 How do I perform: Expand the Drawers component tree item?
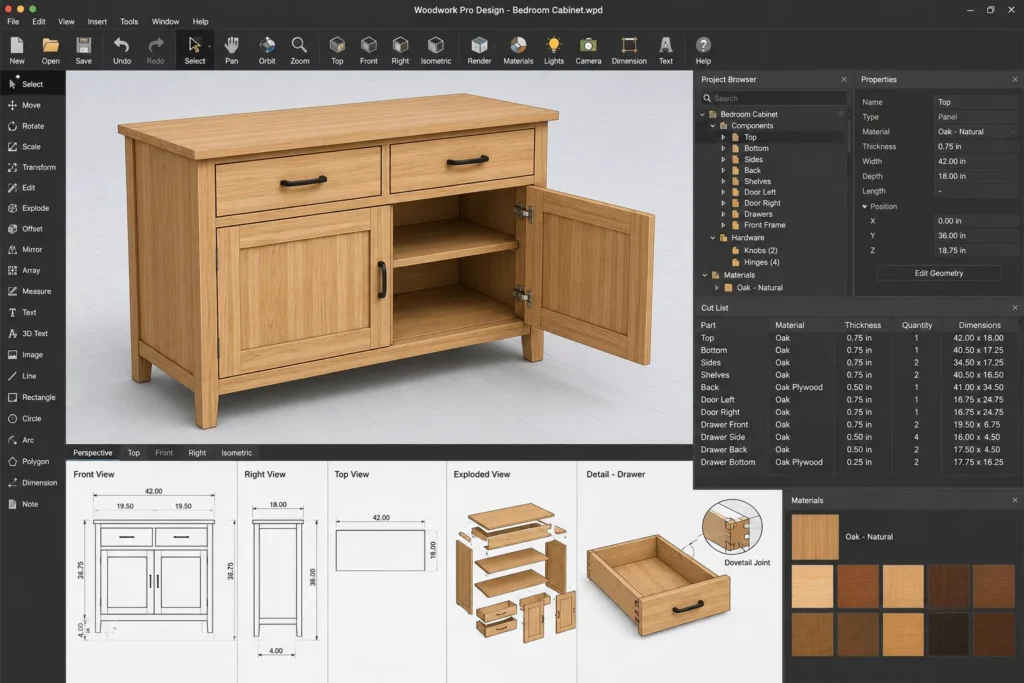click(x=723, y=214)
